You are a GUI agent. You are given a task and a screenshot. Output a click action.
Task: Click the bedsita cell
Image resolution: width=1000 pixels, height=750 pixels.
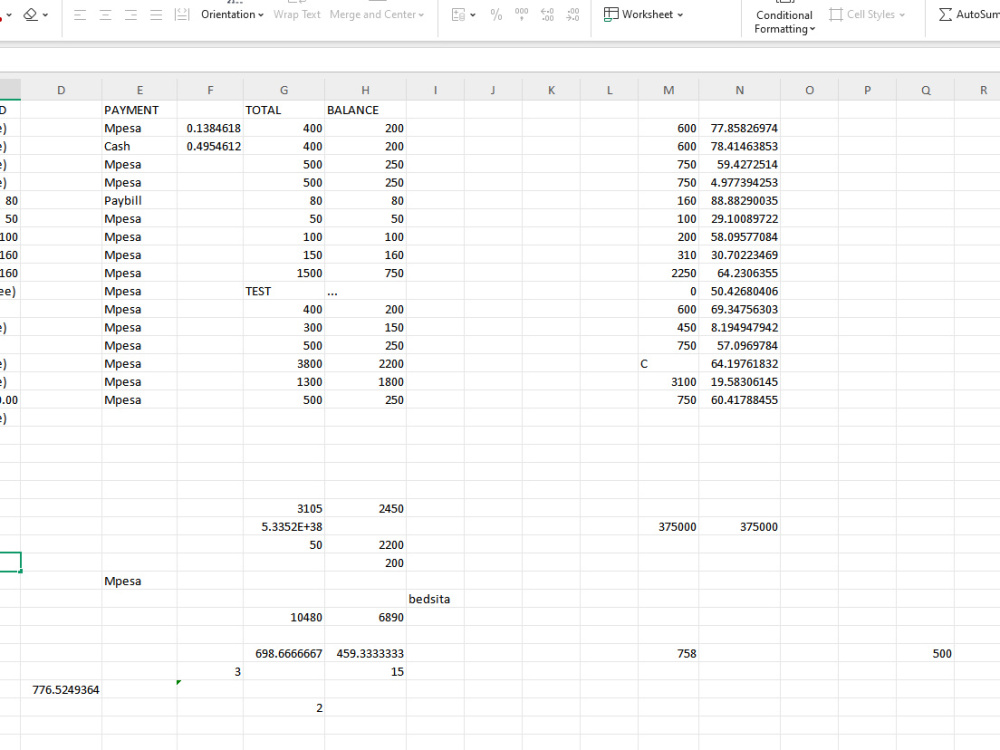pyautogui.click(x=436, y=599)
